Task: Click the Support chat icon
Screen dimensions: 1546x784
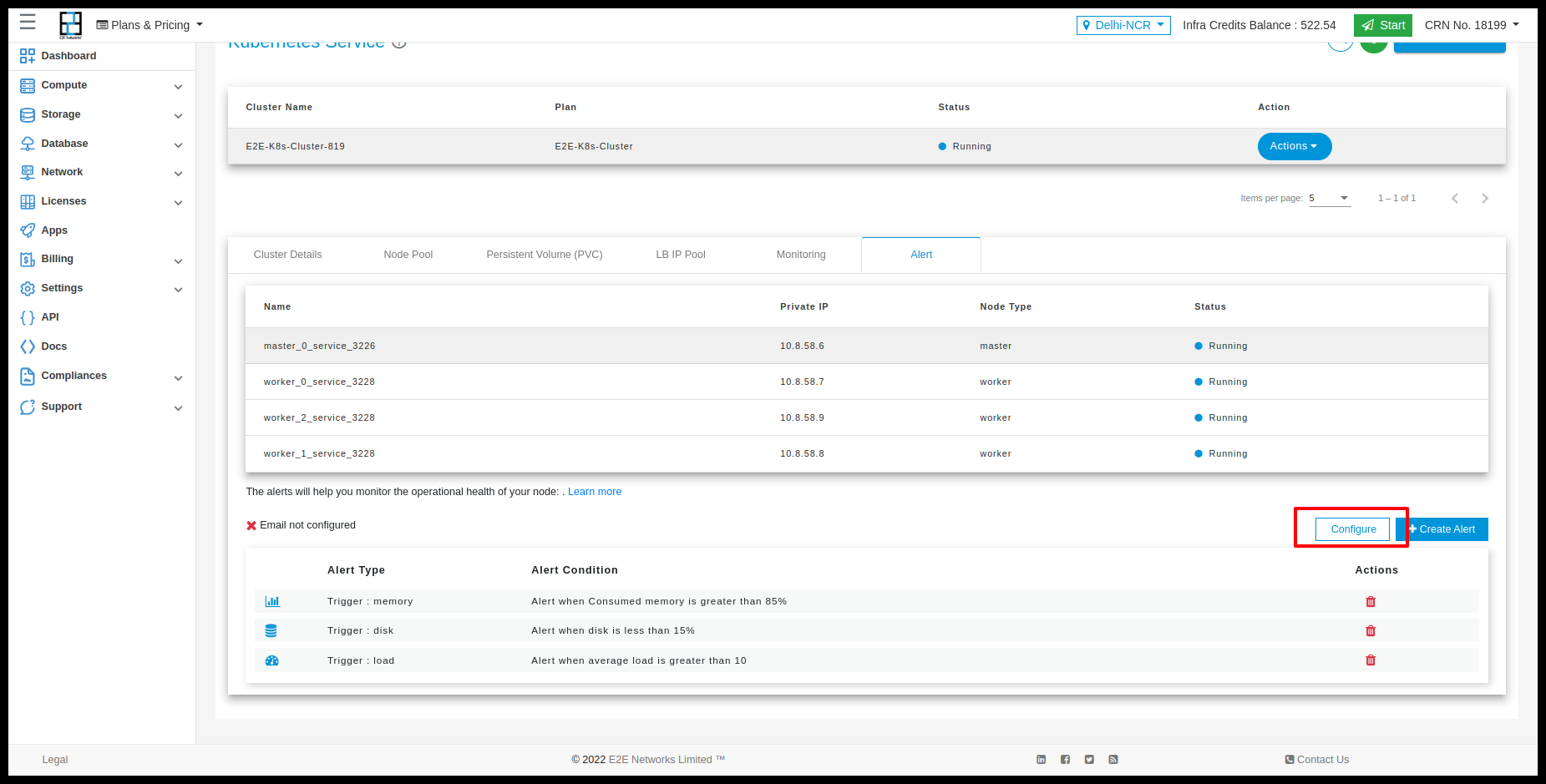Action: tap(28, 407)
